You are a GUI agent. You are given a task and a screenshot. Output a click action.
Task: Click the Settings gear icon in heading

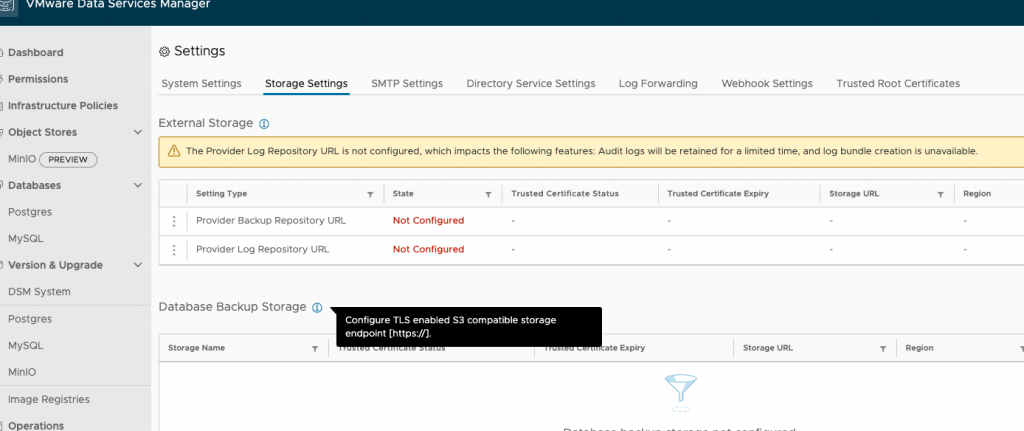(165, 52)
